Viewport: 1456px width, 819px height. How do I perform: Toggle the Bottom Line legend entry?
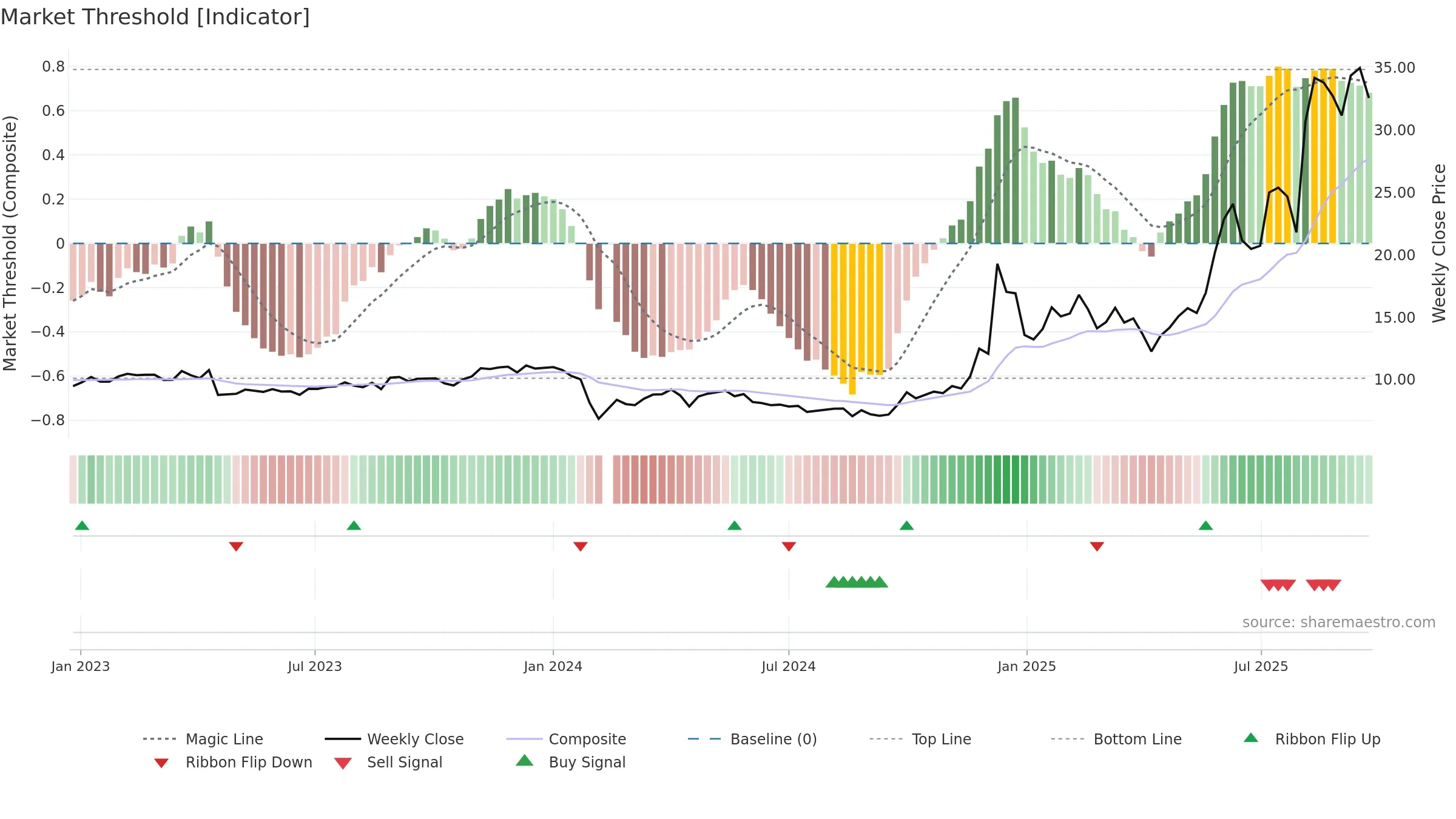click(1116, 739)
